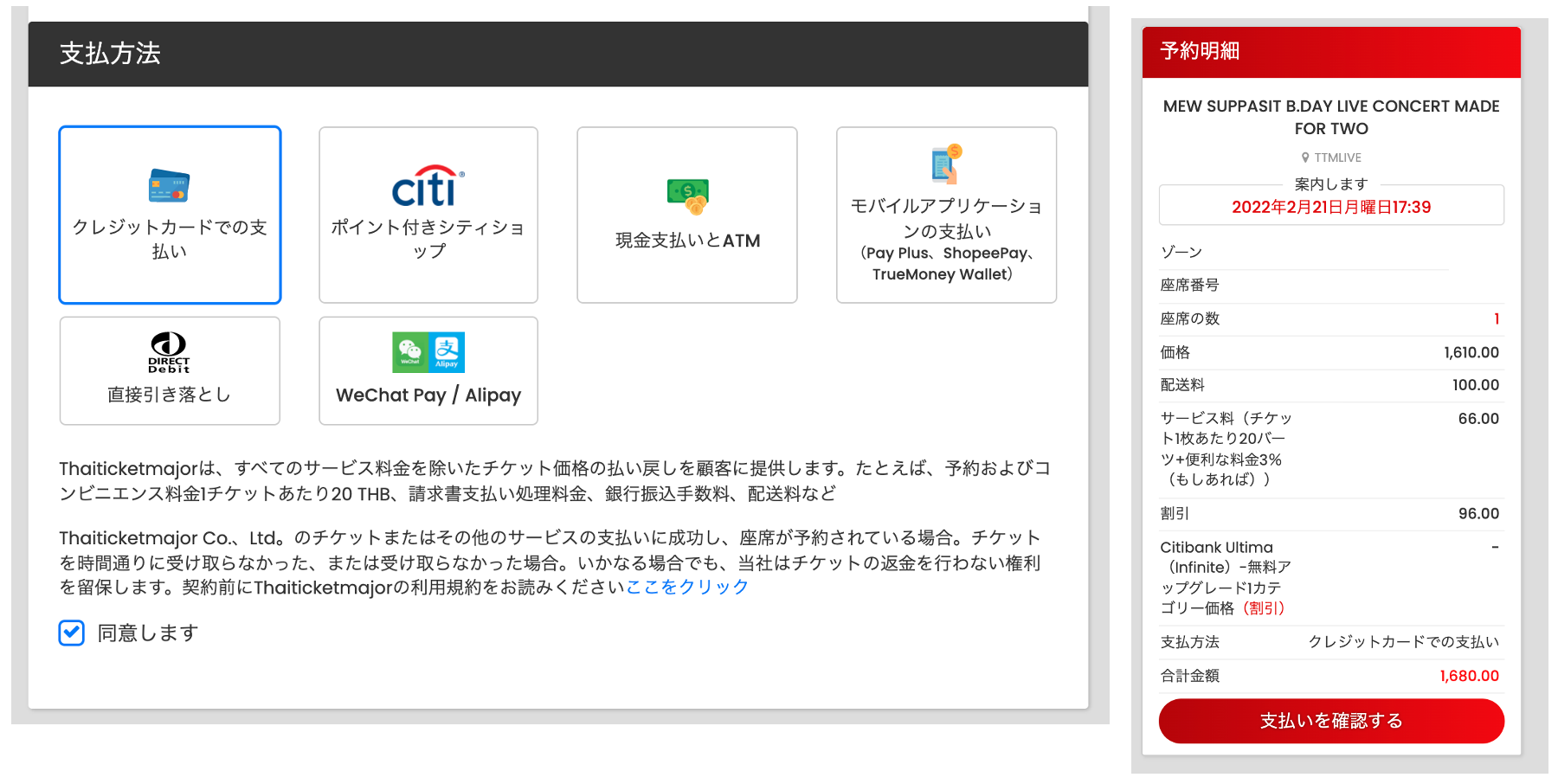Image resolution: width=1558 pixels, height=784 pixels.
Task: Choose the Citi logo payment option
Action: [x=428, y=186]
